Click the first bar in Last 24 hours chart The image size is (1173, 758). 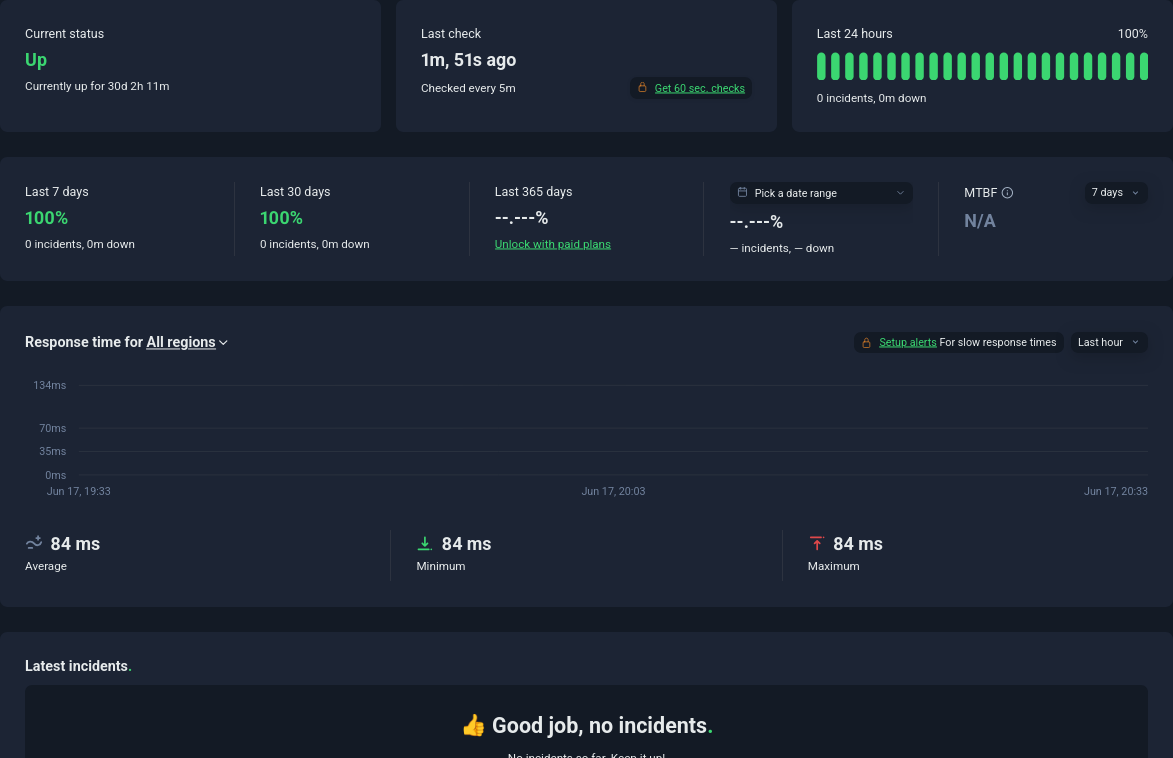[821, 67]
